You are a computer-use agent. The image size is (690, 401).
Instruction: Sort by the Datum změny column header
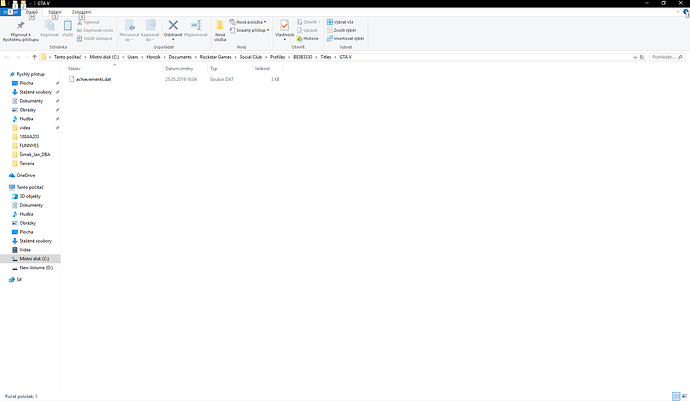178,68
